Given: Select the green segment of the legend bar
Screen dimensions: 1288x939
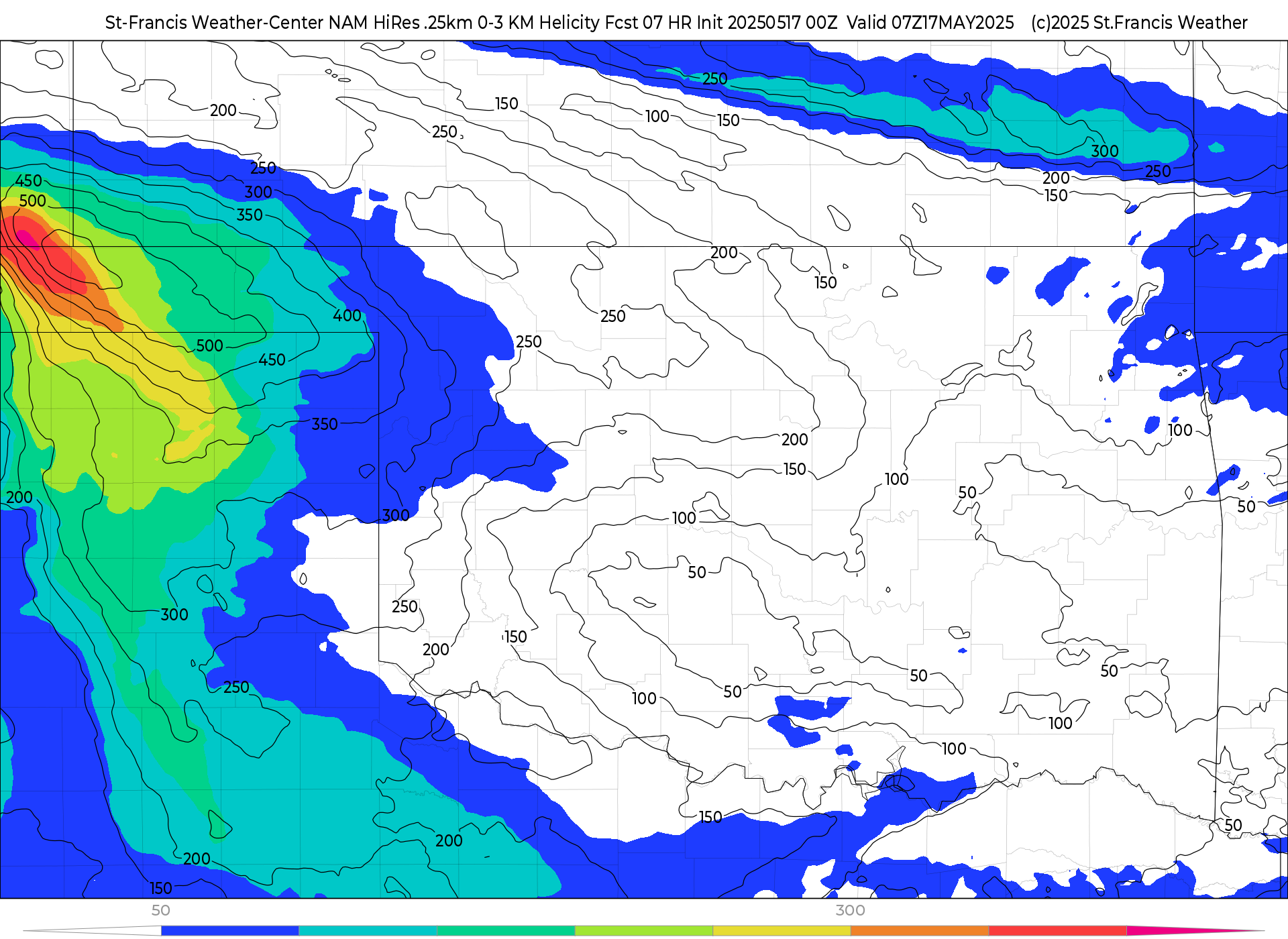Looking at the screenshot, I should tap(506, 931).
